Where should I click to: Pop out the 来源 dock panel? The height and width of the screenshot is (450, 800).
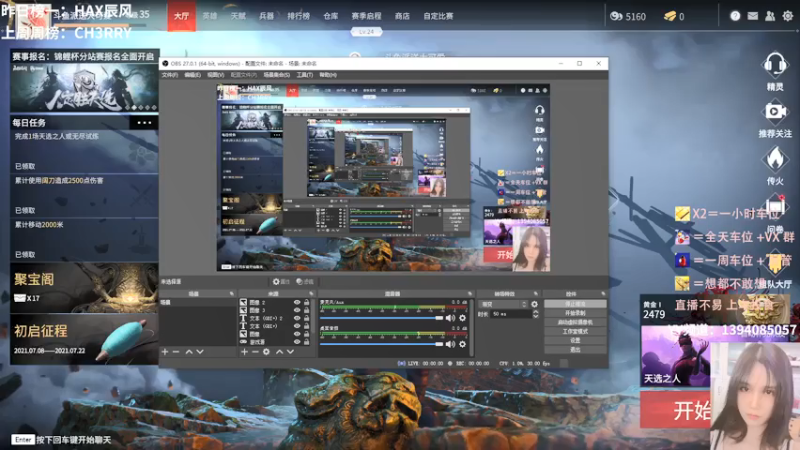(311, 294)
